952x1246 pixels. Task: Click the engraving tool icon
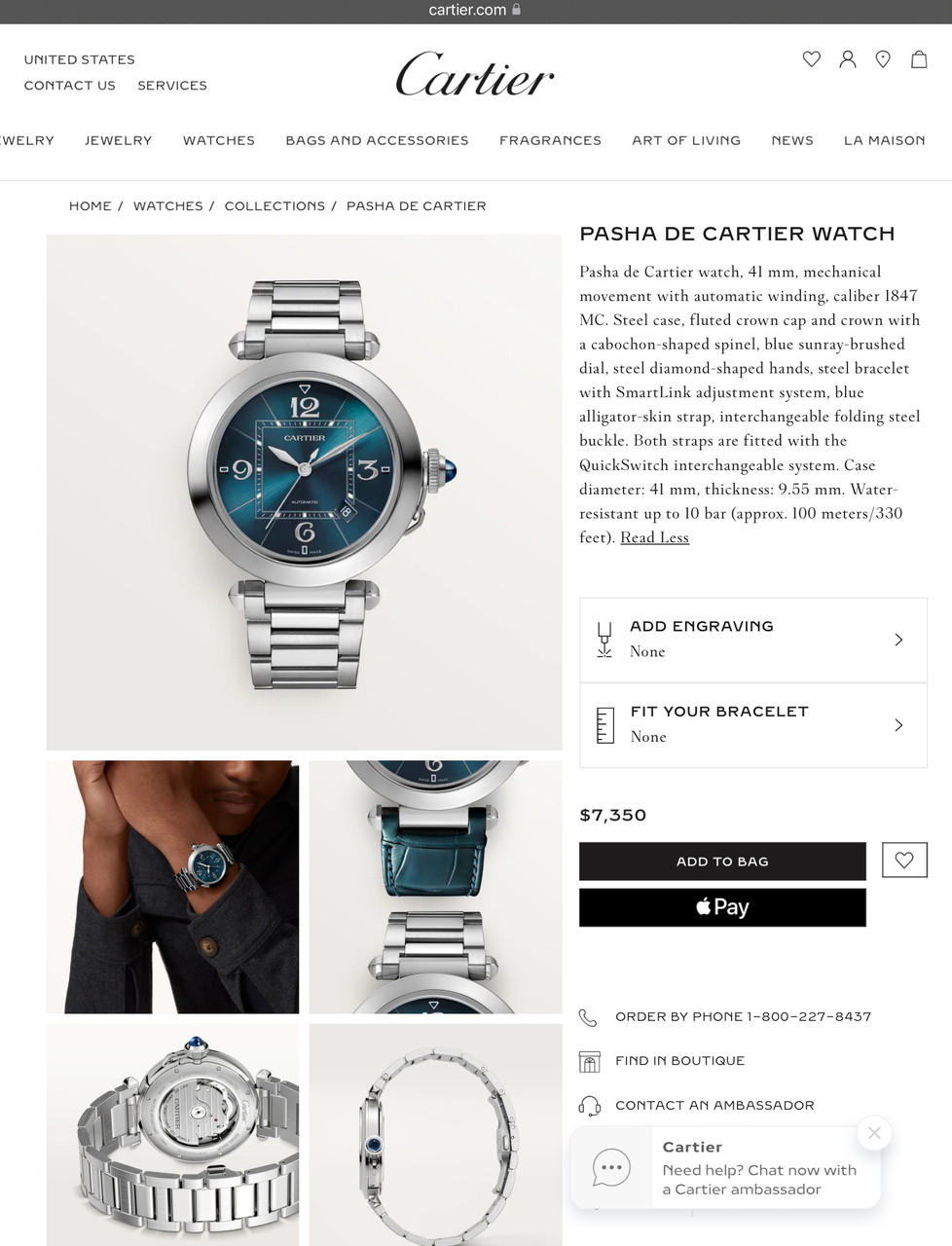(604, 640)
